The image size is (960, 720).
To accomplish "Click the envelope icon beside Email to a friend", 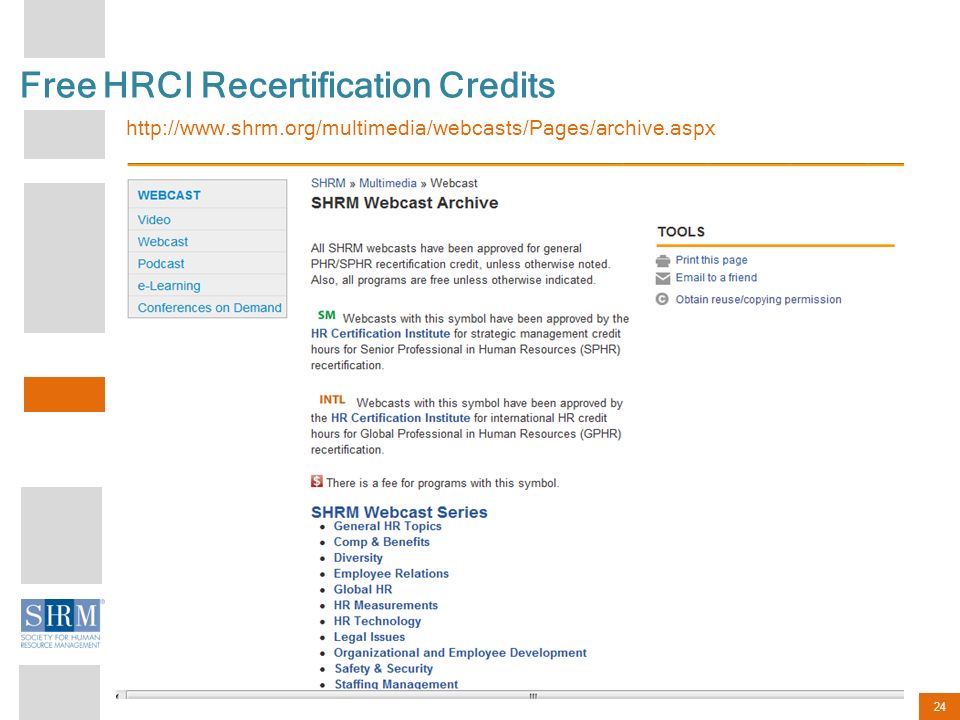I will [x=662, y=279].
